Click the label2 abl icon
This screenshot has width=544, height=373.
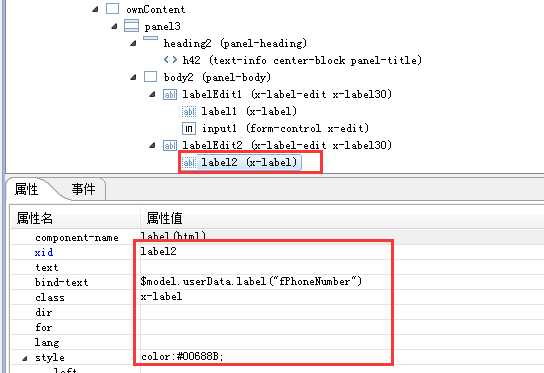pyautogui.click(x=189, y=162)
